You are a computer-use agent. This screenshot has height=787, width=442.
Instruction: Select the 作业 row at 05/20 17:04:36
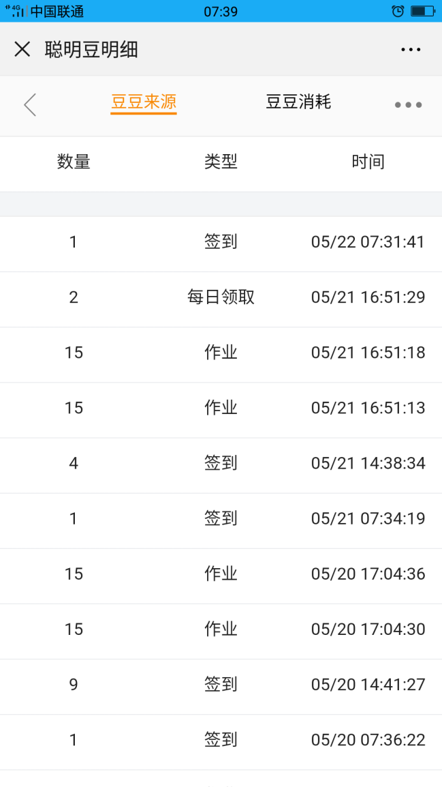coord(221,576)
